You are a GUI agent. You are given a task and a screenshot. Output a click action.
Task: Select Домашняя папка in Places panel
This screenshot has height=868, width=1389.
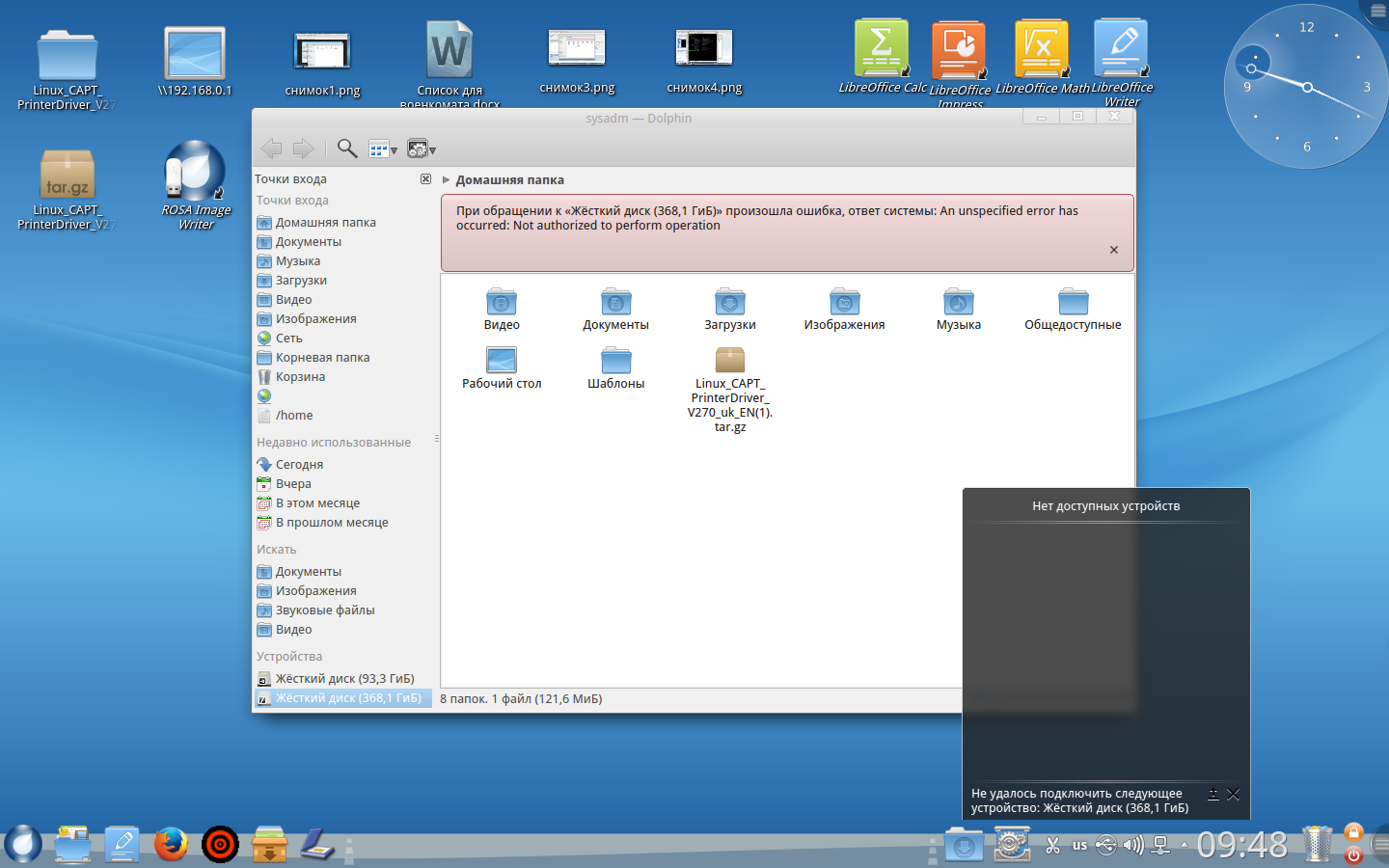tap(343, 223)
